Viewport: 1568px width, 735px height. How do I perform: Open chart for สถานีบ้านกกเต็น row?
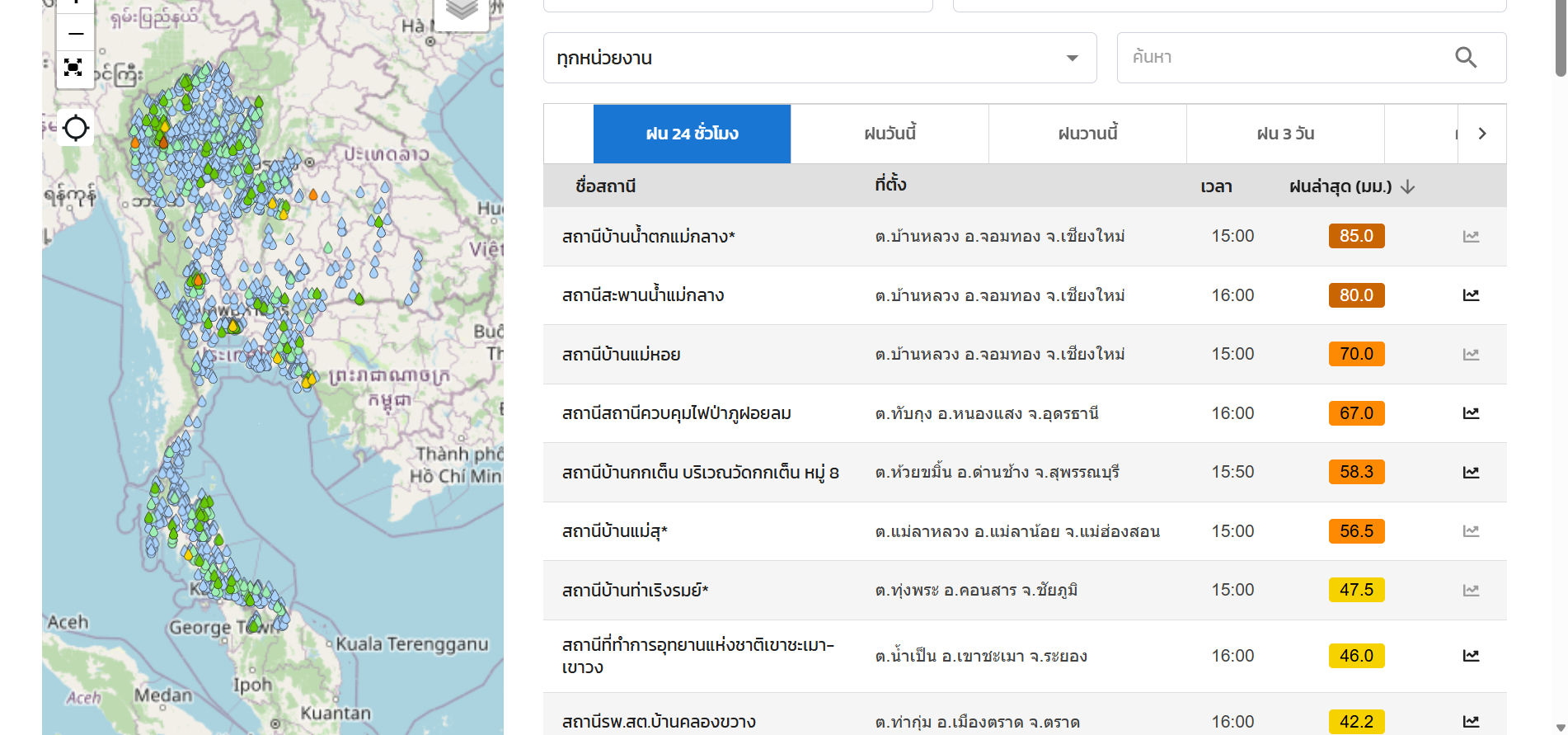1471,473
